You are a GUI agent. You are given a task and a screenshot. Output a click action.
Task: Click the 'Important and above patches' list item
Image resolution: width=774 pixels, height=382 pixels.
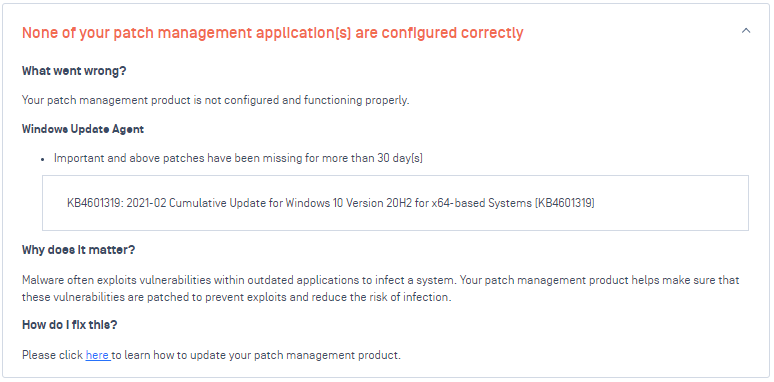238,159
